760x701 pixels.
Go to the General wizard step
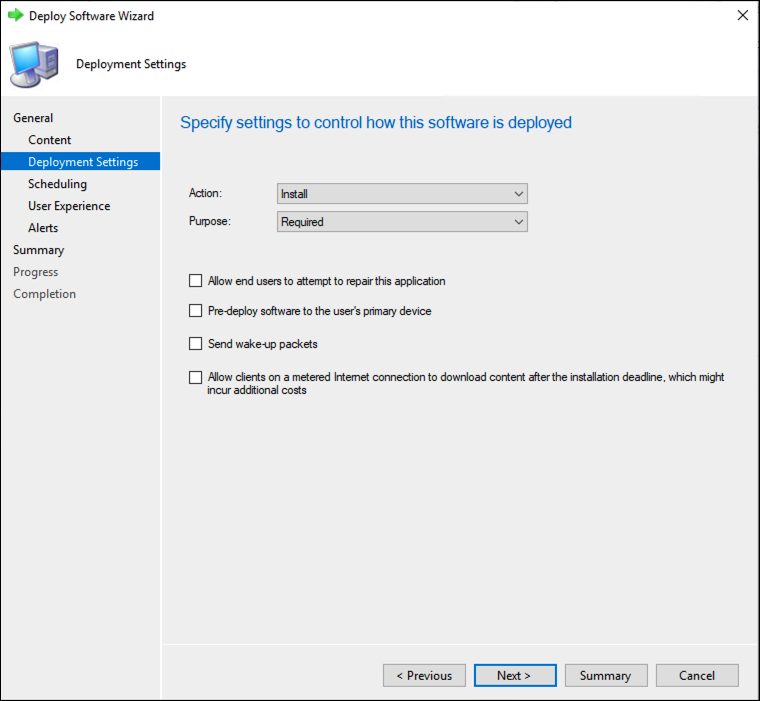(x=33, y=118)
